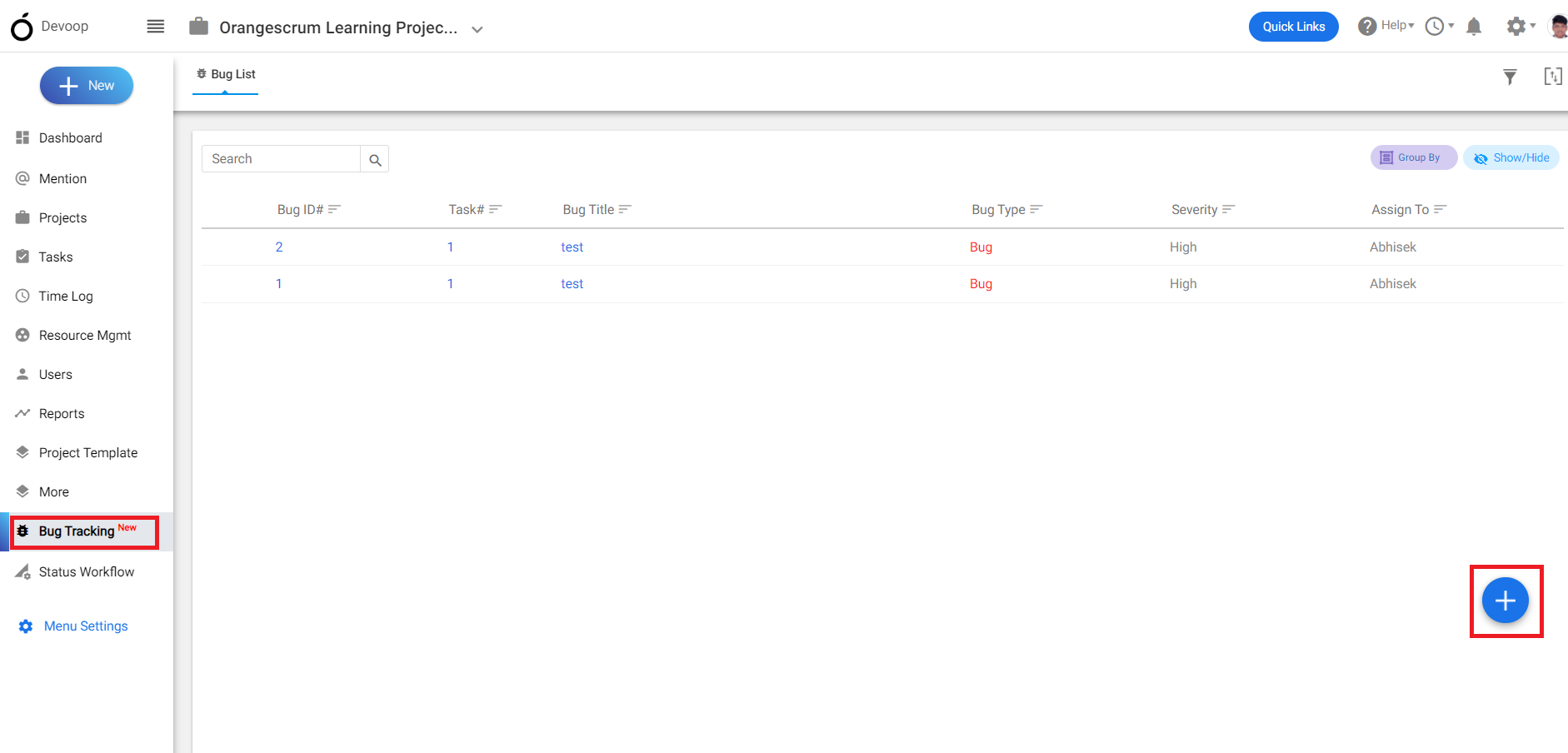The image size is (1568, 753).
Task: Sort by Bug Type column icon
Action: (1036, 210)
